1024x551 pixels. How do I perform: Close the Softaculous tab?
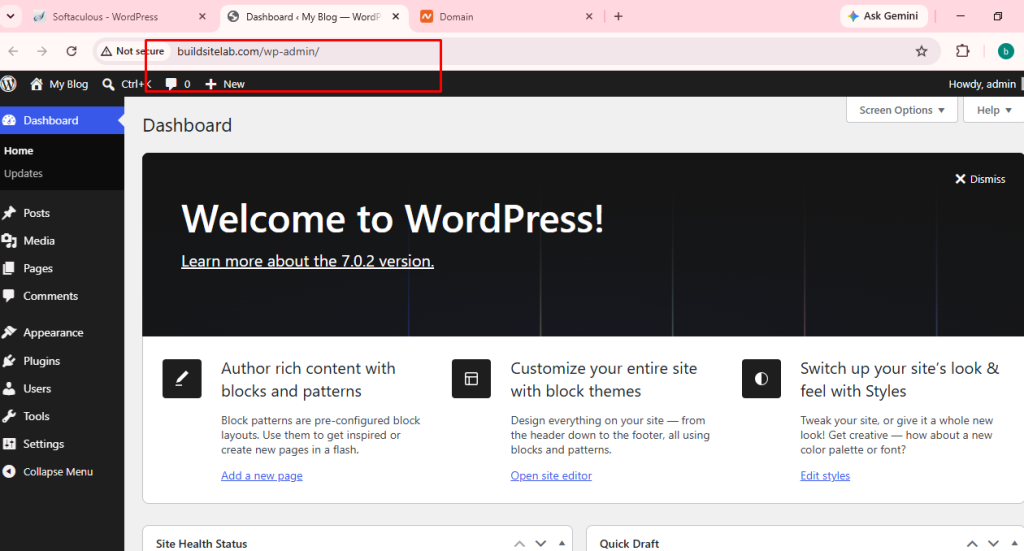click(x=202, y=16)
